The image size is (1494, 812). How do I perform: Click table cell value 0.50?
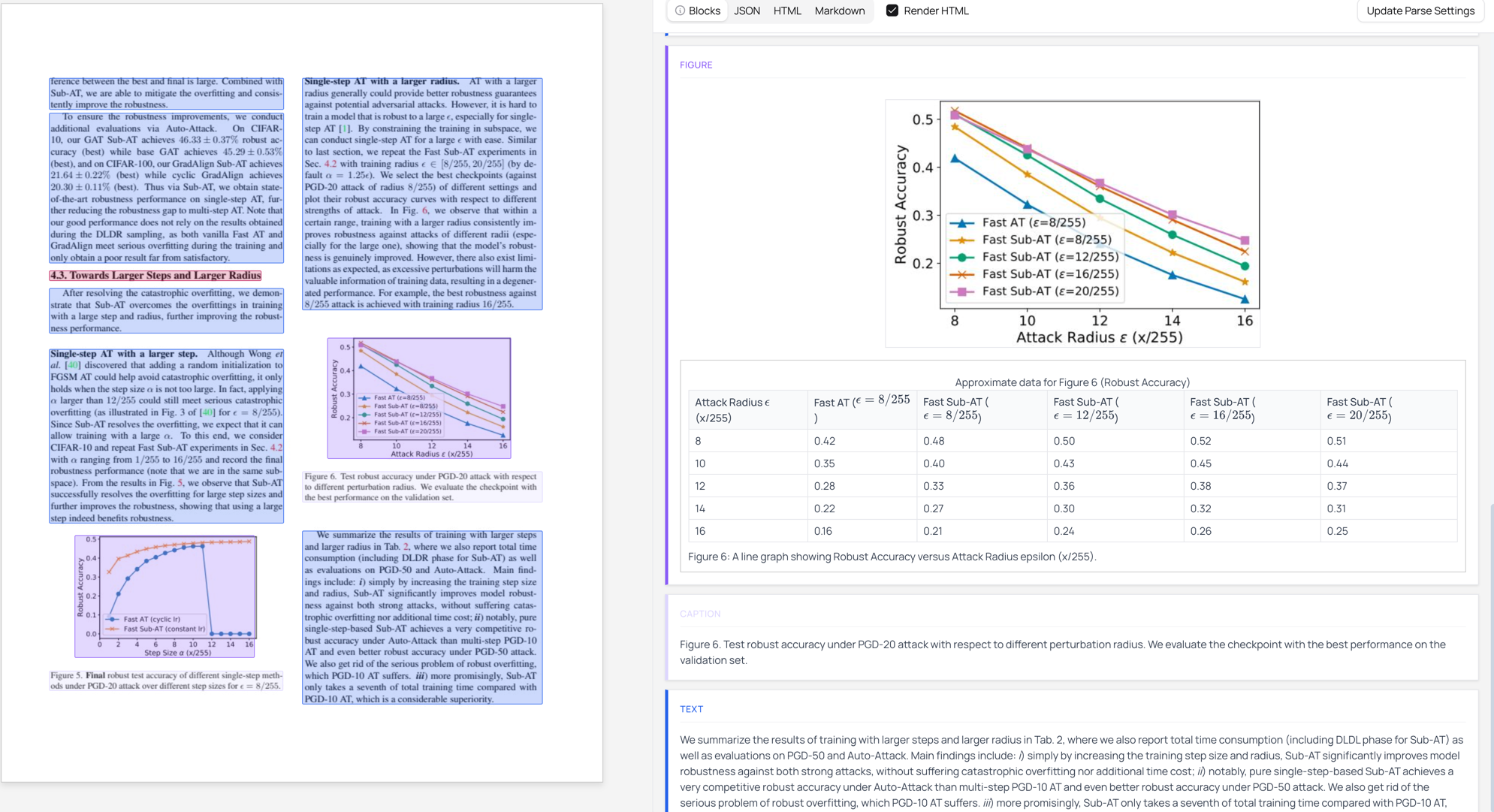1064,441
